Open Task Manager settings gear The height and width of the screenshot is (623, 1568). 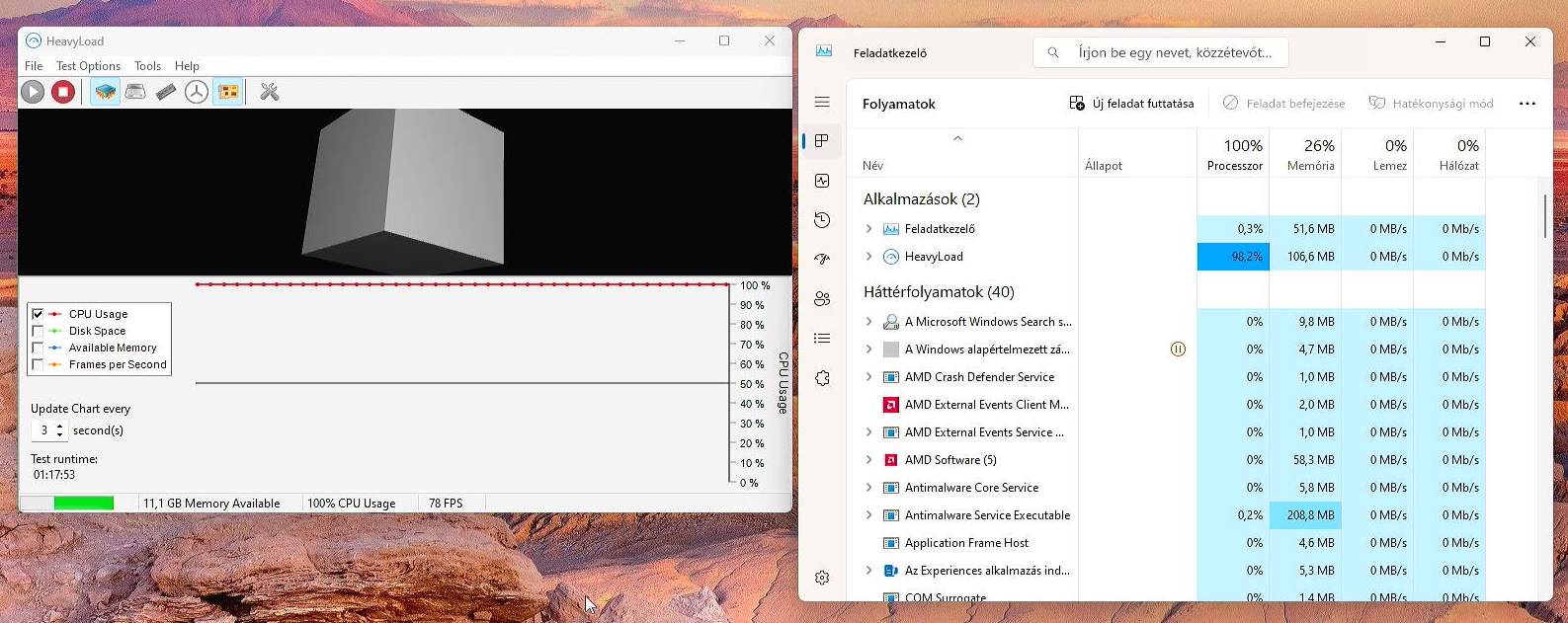pos(822,578)
